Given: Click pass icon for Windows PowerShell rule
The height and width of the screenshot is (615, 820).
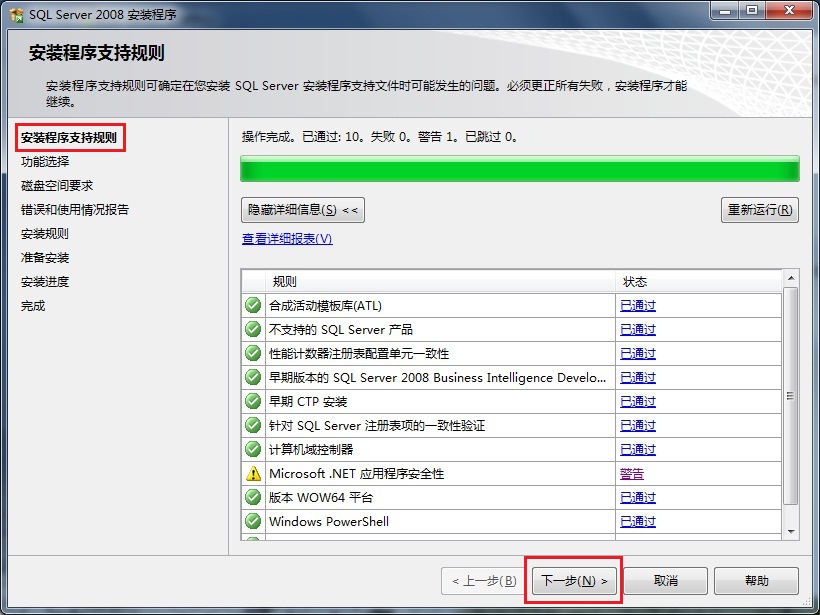Looking at the screenshot, I should 253,521.
